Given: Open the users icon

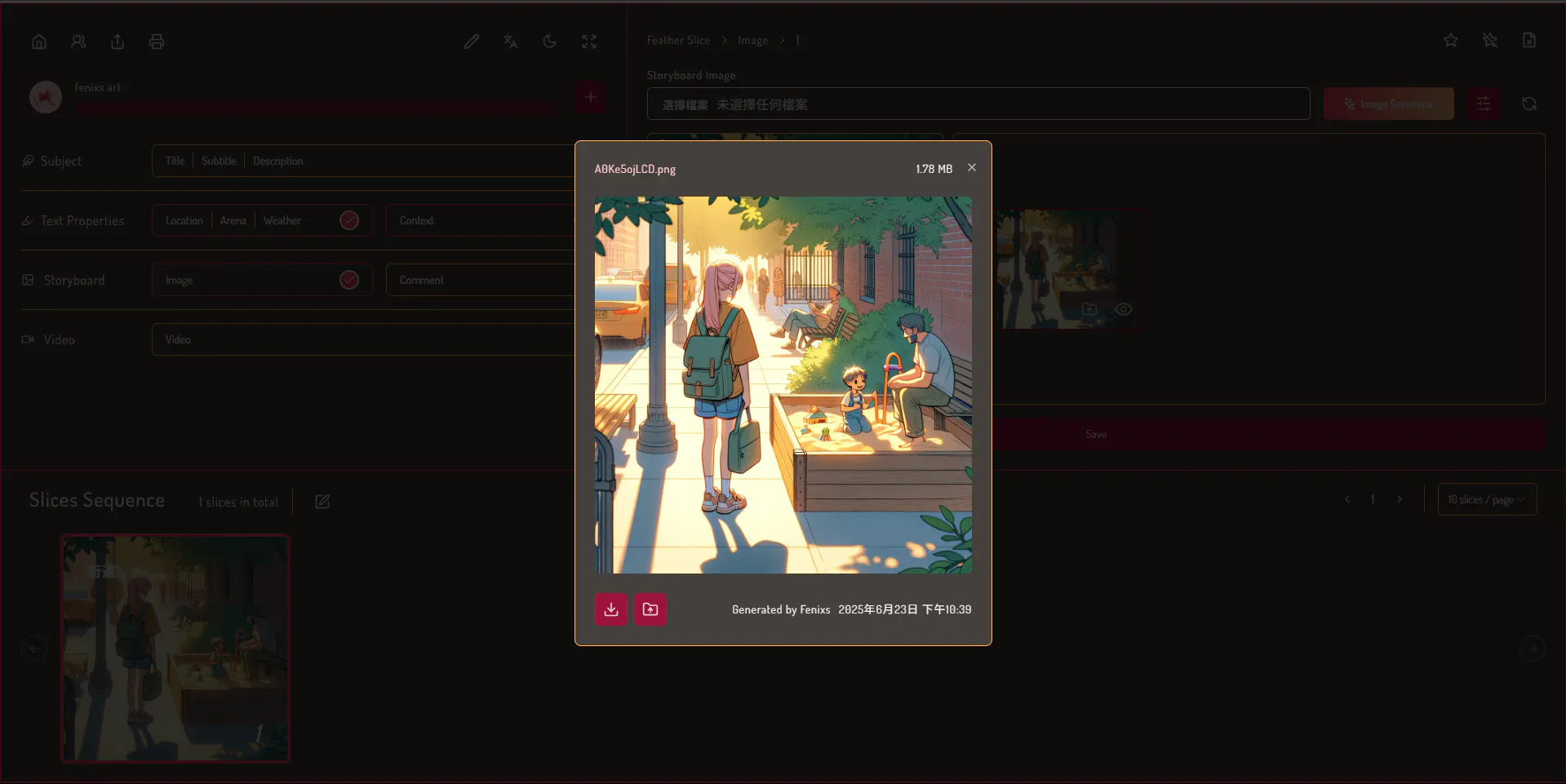Looking at the screenshot, I should (x=78, y=42).
